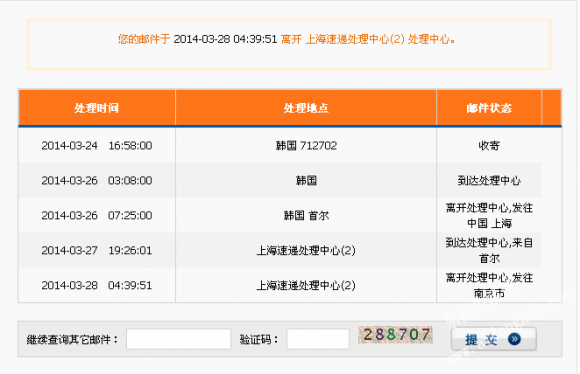The width and height of the screenshot is (580, 374).
Task: Click the 处理时间 column header
Action: [x=97, y=108]
